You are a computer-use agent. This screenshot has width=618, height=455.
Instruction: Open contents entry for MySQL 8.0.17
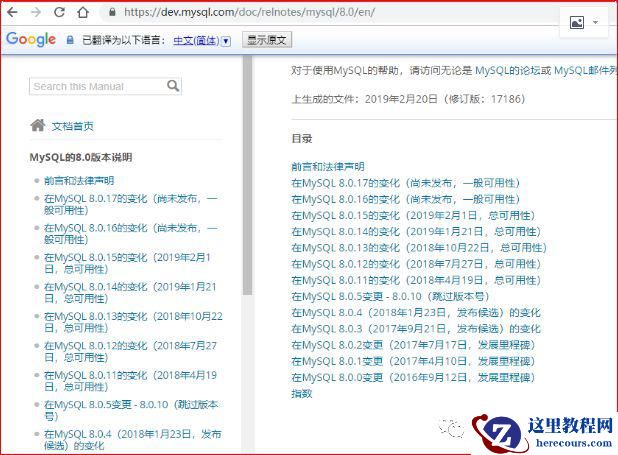(406, 183)
